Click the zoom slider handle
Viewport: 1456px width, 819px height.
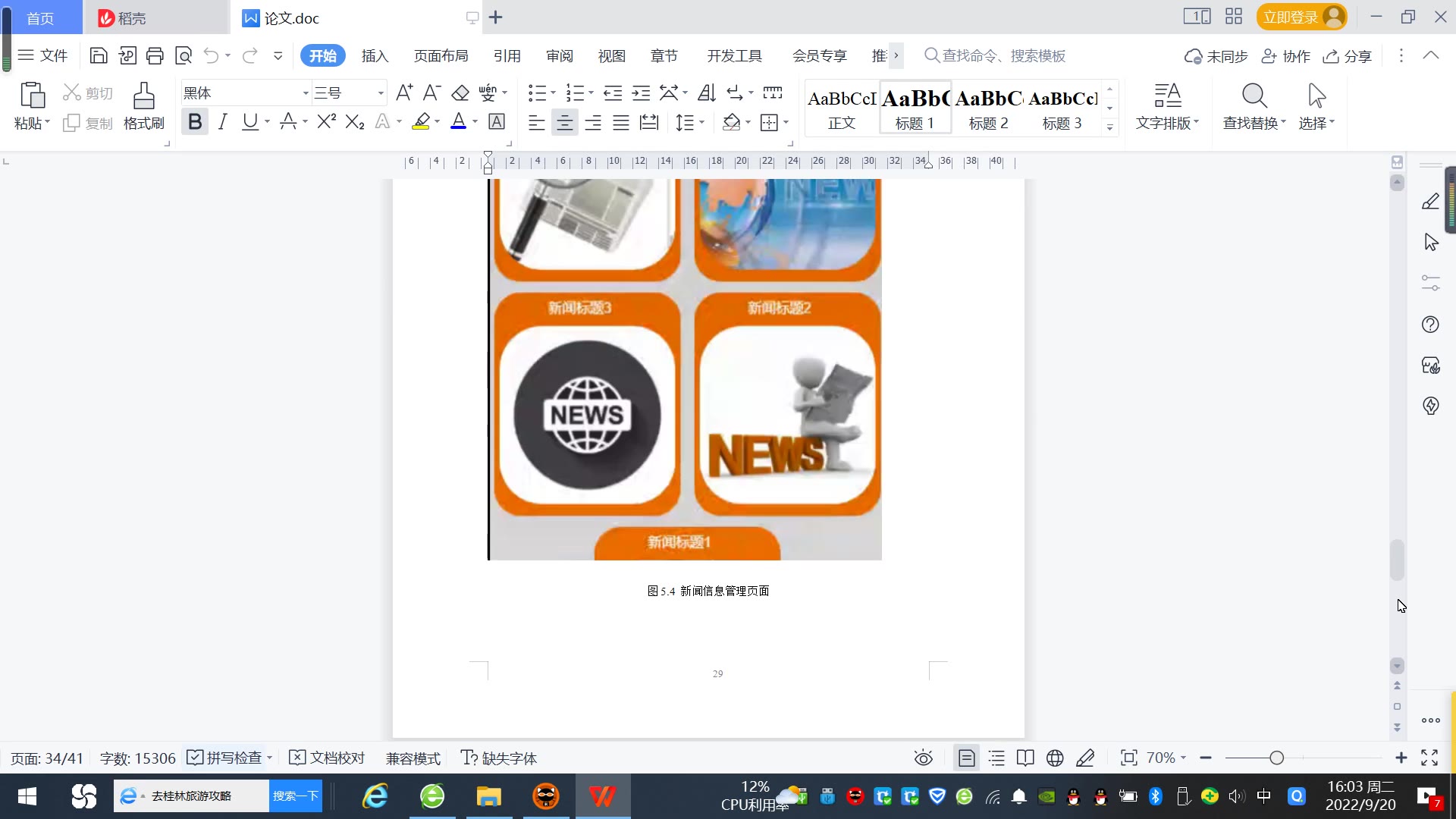(x=1276, y=758)
